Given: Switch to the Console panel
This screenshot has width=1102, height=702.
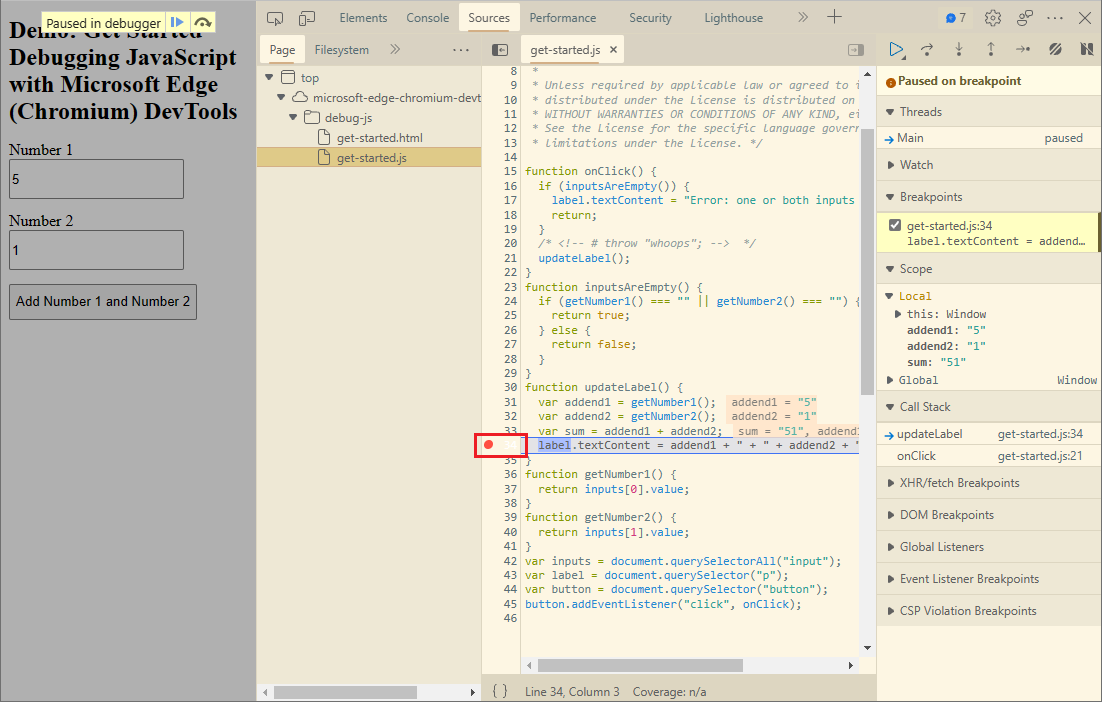Looking at the screenshot, I should pos(427,17).
